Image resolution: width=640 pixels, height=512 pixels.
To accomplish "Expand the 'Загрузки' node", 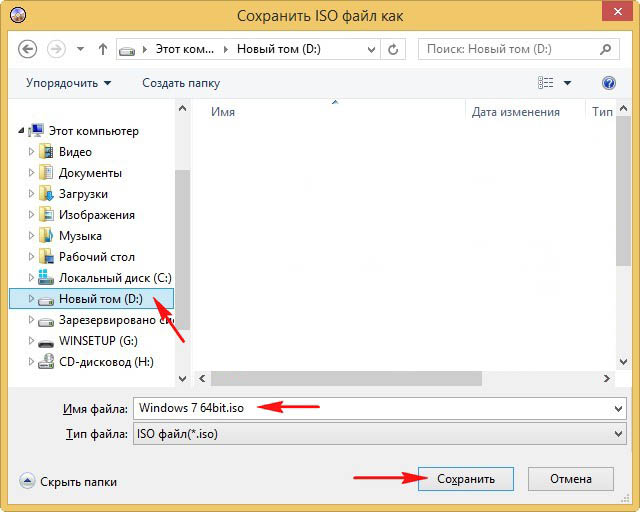I will [x=31, y=194].
